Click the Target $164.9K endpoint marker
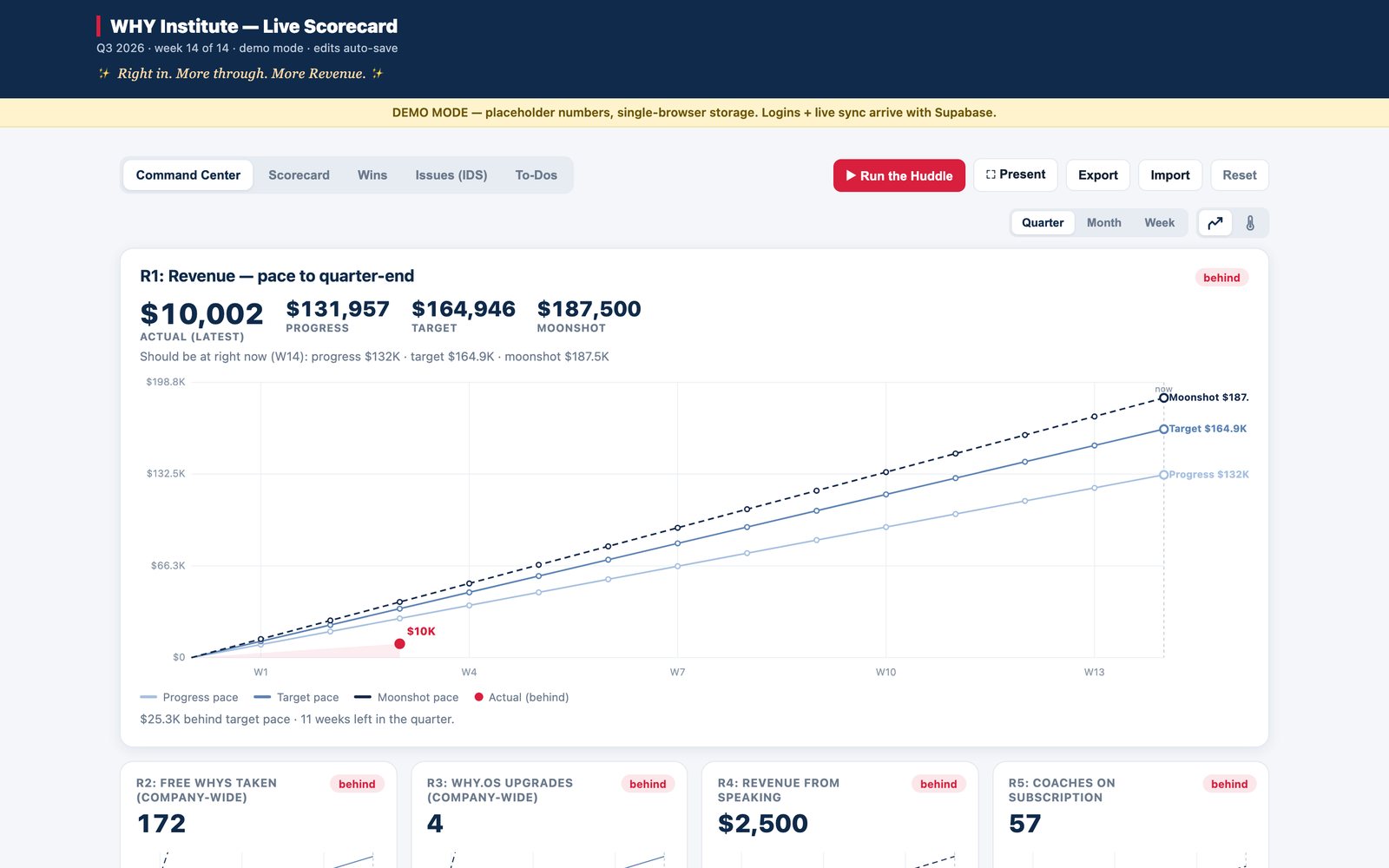The height and width of the screenshot is (868, 1389). (x=1163, y=429)
